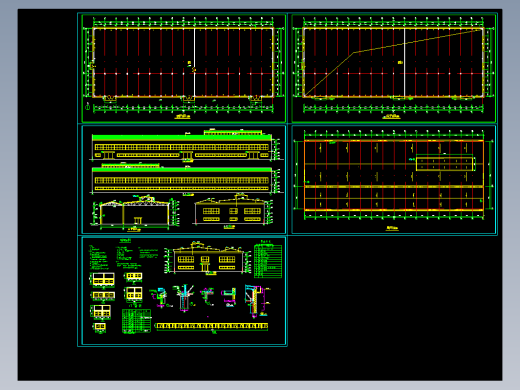Select the long yellow strip drawing on details sheet

[212, 326]
